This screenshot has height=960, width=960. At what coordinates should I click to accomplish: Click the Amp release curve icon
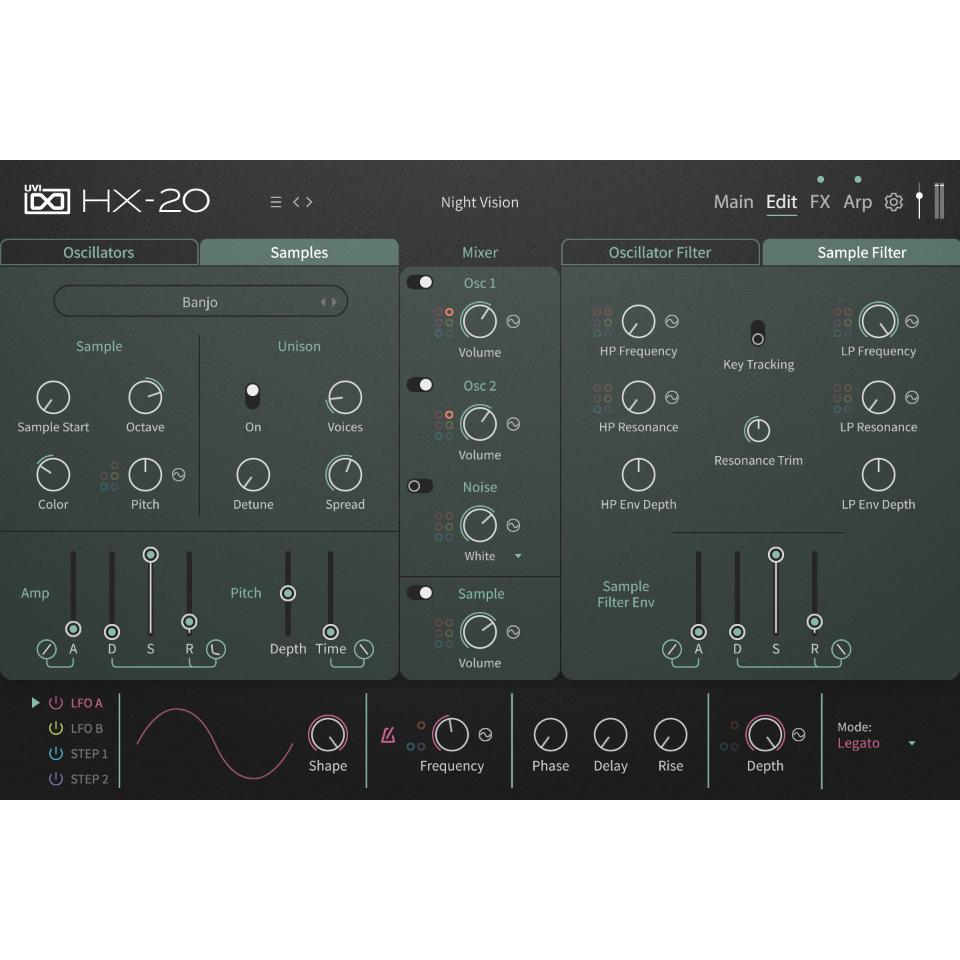point(216,649)
